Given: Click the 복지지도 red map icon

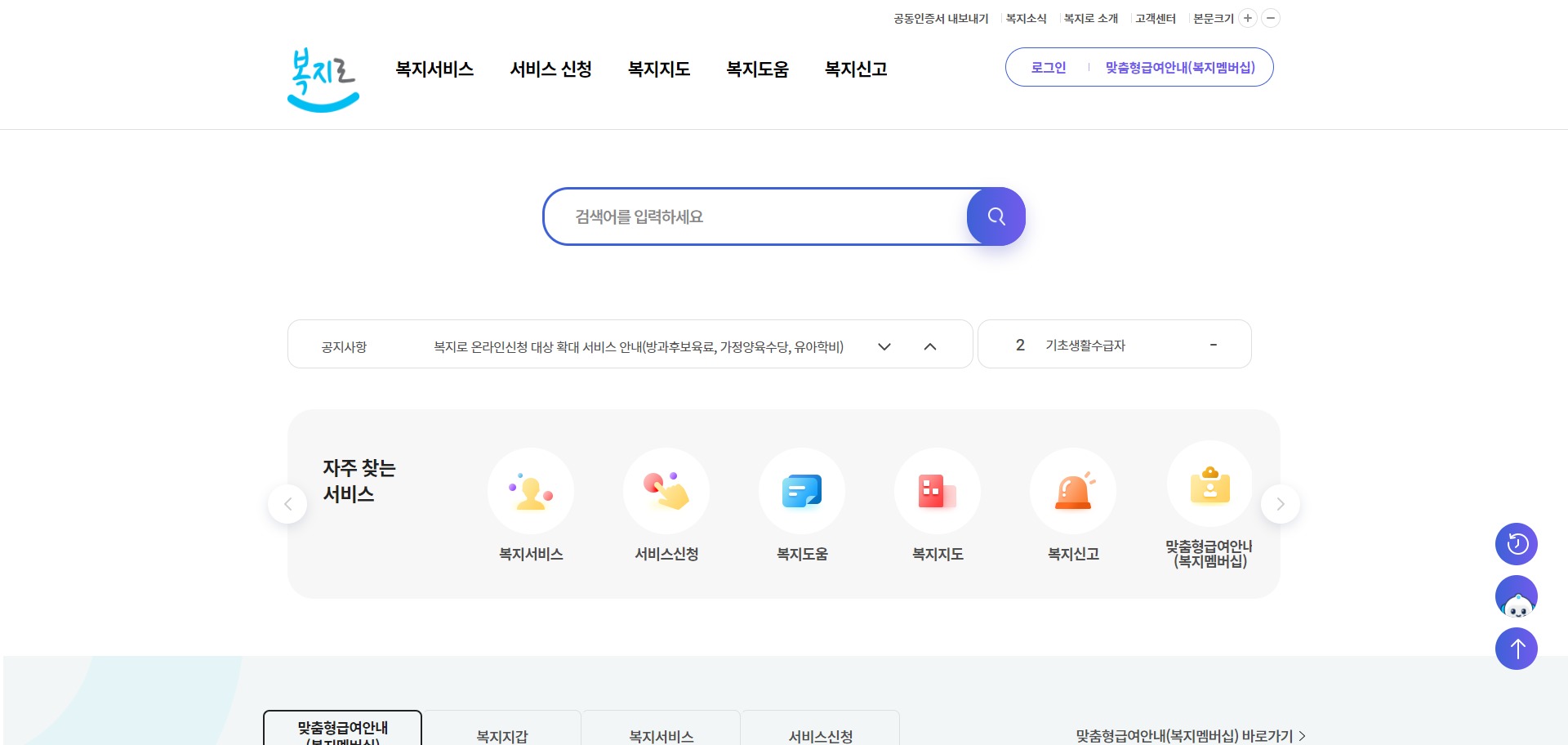Looking at the screenshot, I should point(937,490).
